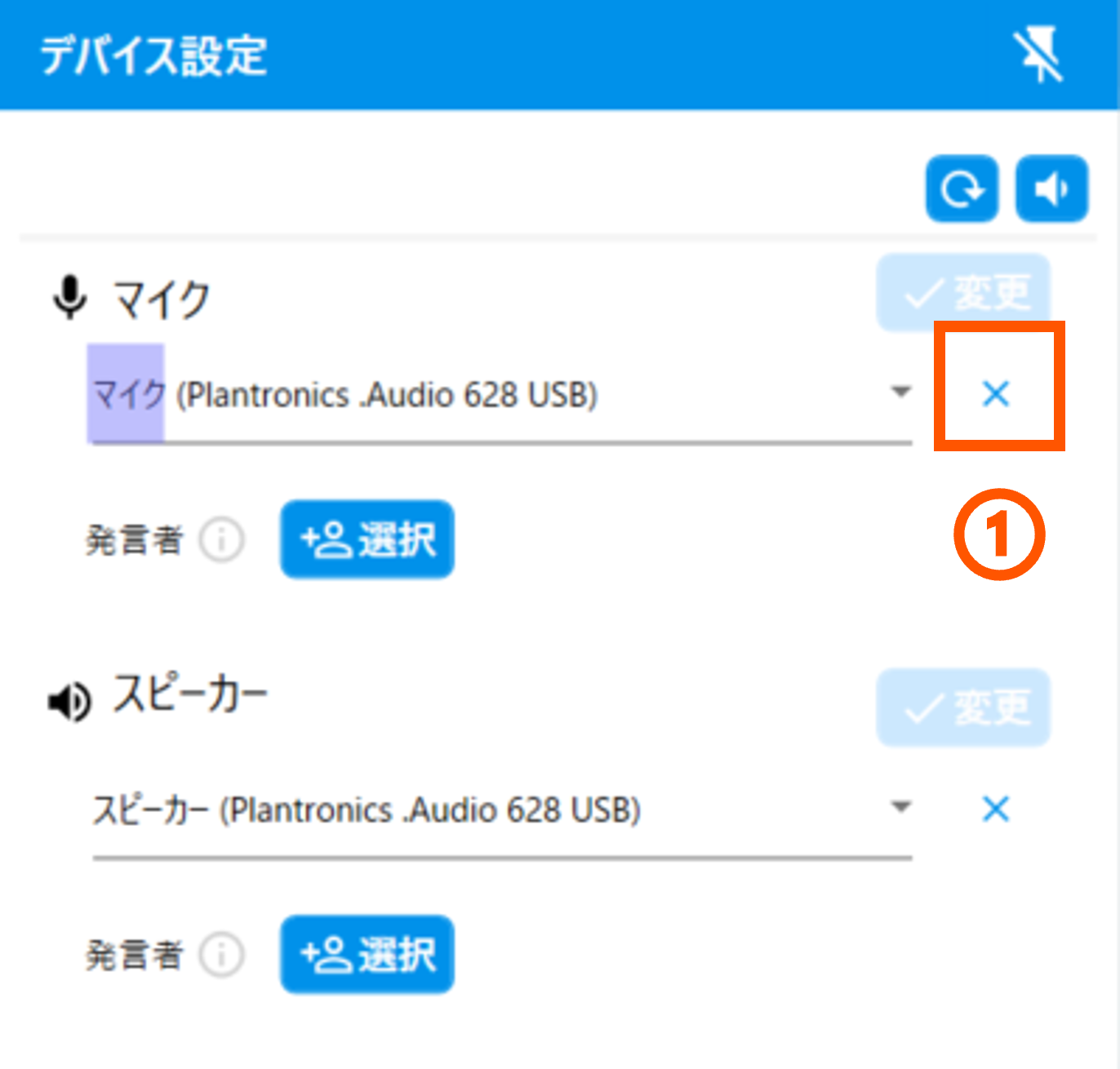The width and height of the screenshot is (1120, 1069).
Task: Click 選択 under the speaker section
Action: click(x=367, y=955)
